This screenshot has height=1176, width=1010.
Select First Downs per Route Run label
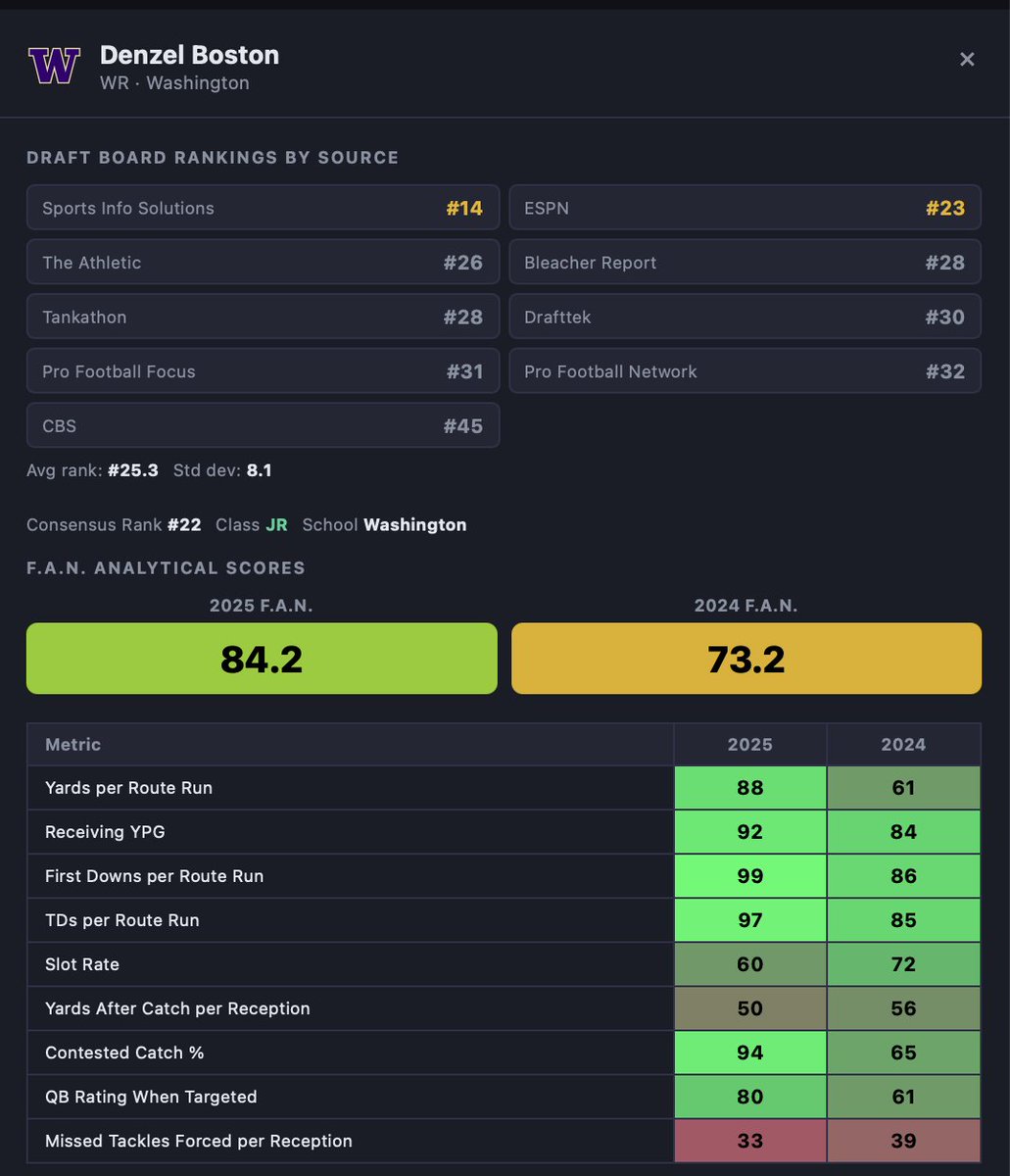154,876
